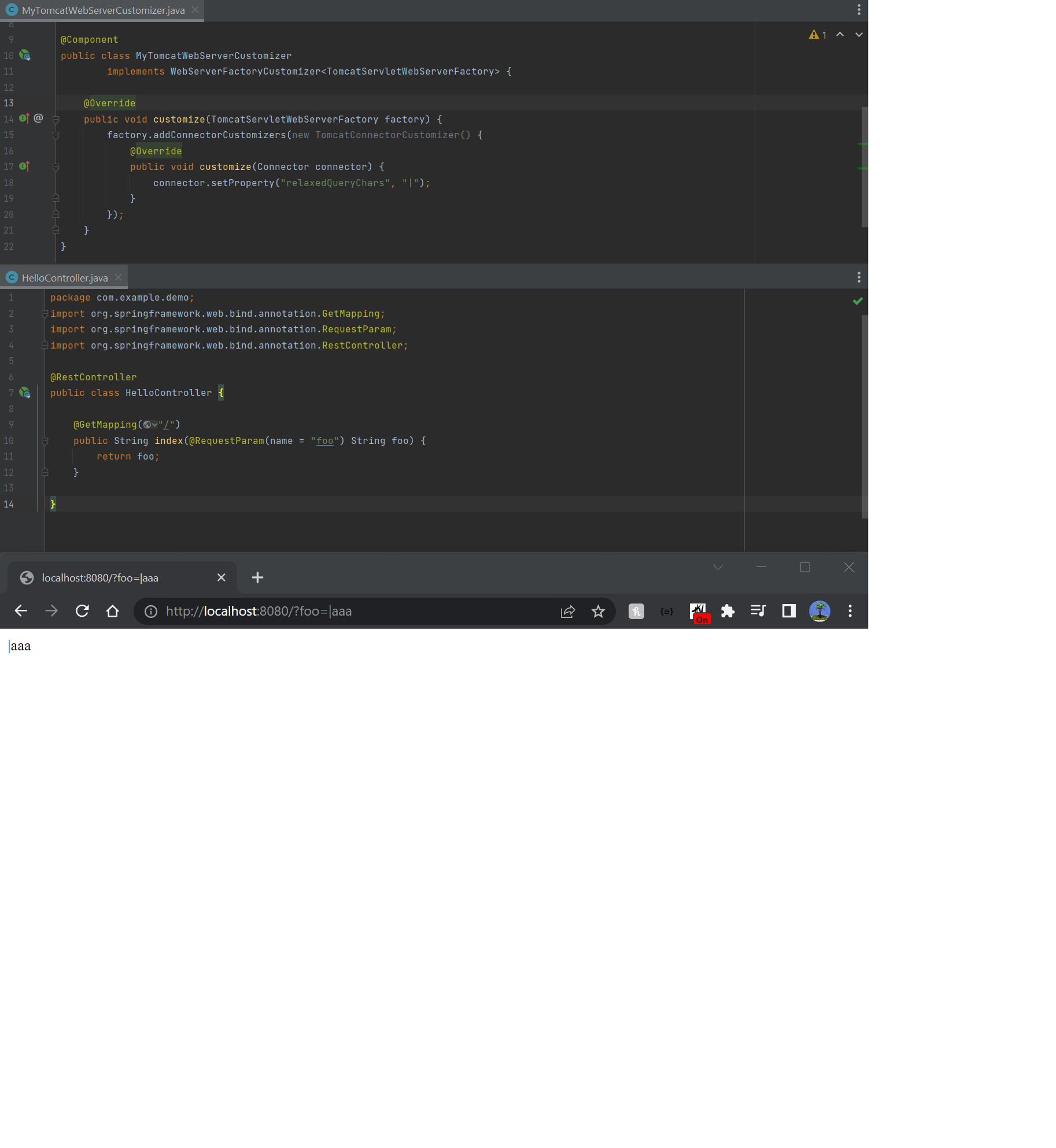Click the Spring bean gutter icon on MyTomcatWebServerCustomizer line
This screenshot has height=1148, width=1056.
point(25,55)
